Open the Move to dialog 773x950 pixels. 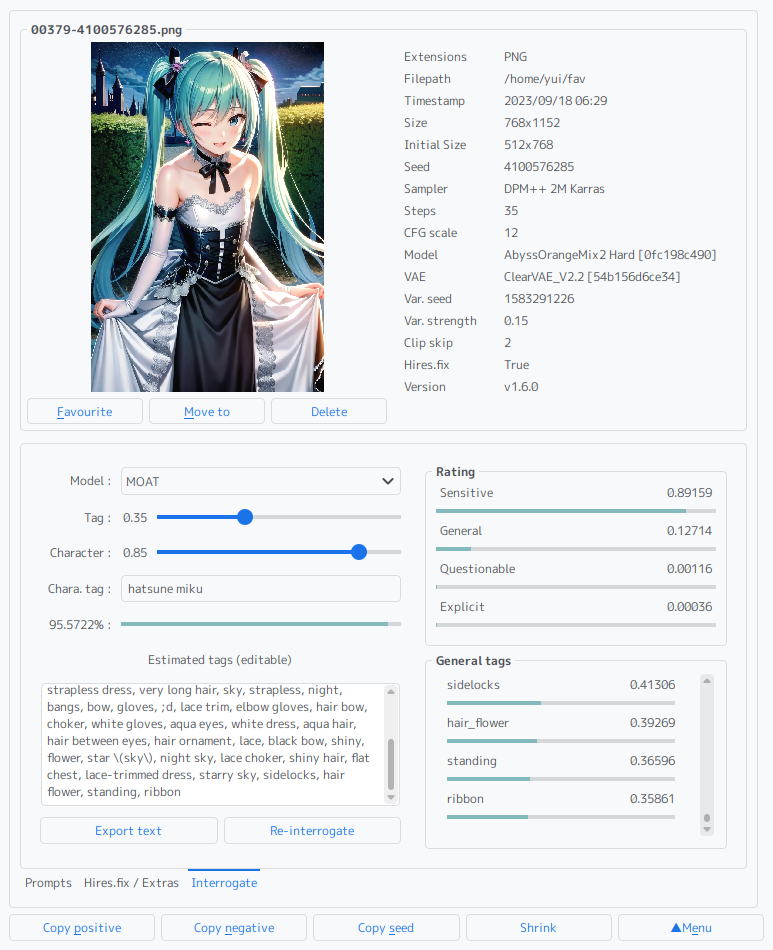[207, 411]
